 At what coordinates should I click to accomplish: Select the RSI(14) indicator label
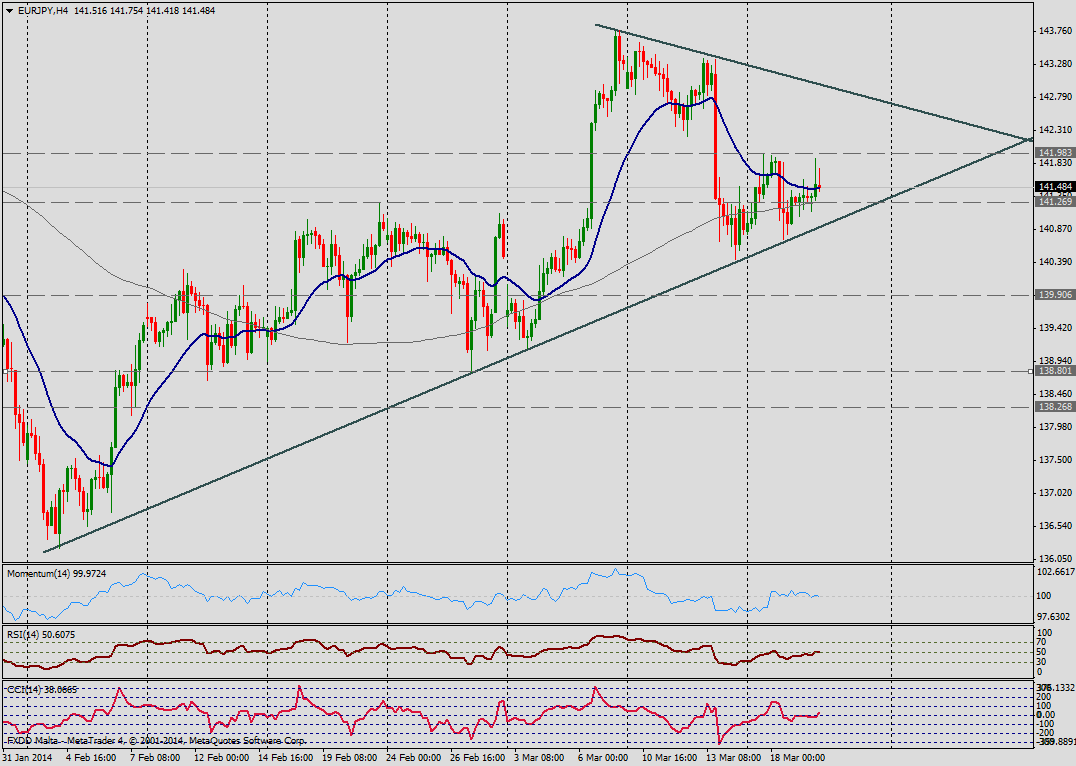coord(39,635)
